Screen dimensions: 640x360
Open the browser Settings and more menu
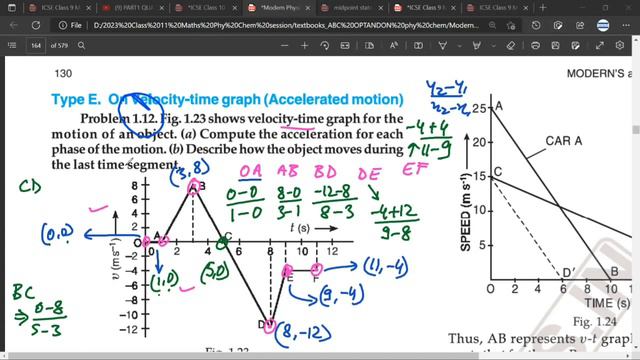click(x=626, y=25)
